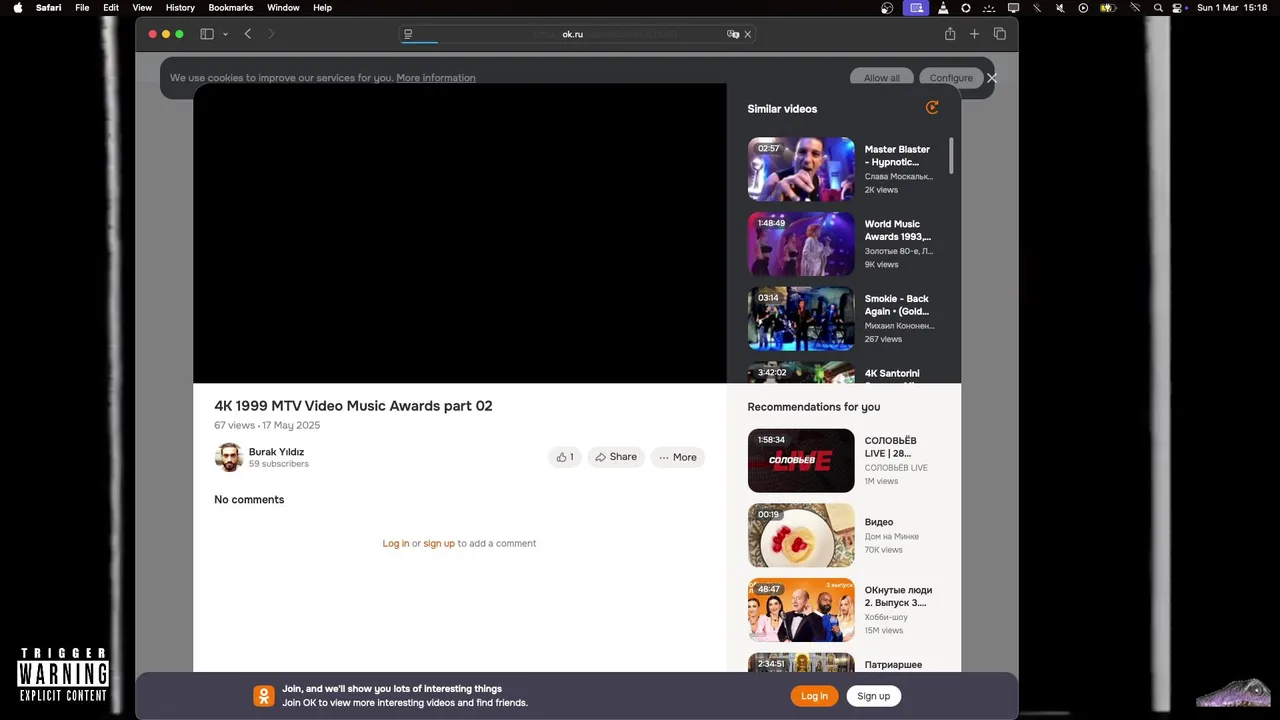Open the Master Blaster - Hypnotic video thumbnail

(x=801, y=169)
